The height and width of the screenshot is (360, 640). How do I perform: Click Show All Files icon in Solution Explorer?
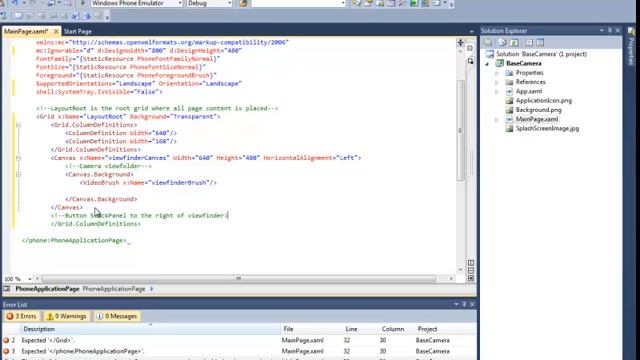click(x=503, y=42)
